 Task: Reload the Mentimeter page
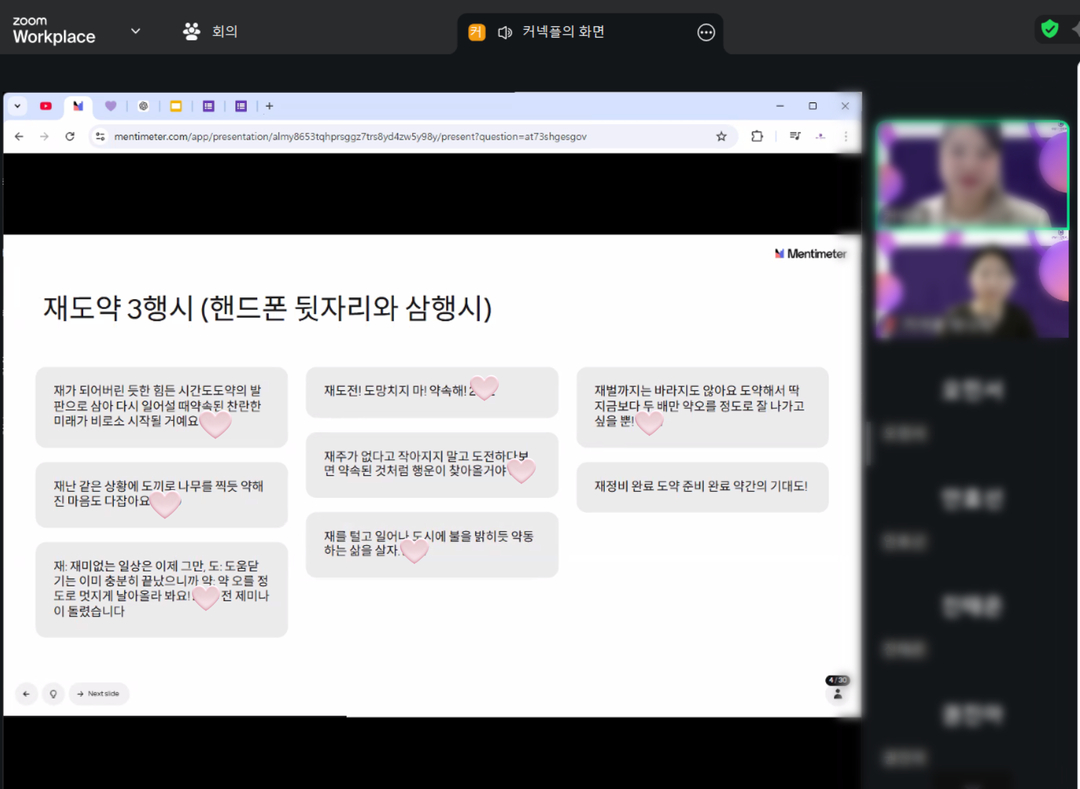70,136
